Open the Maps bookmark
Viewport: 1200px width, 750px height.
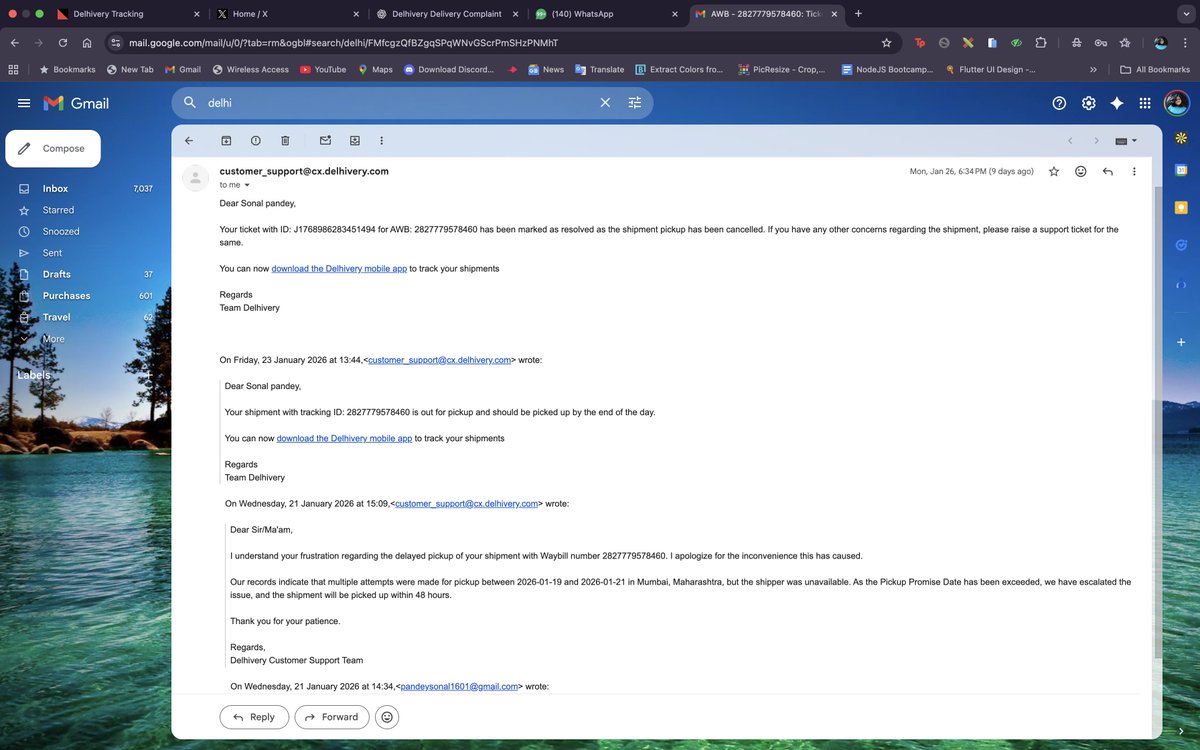(375, 69)
